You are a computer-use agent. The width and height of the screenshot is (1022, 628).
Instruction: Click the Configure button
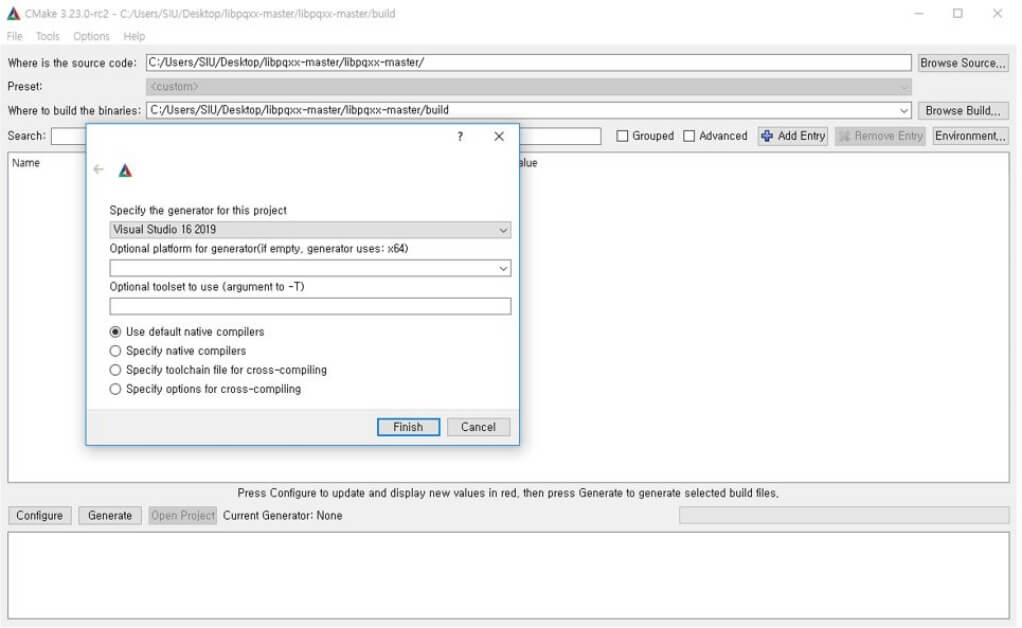[39, 515]
